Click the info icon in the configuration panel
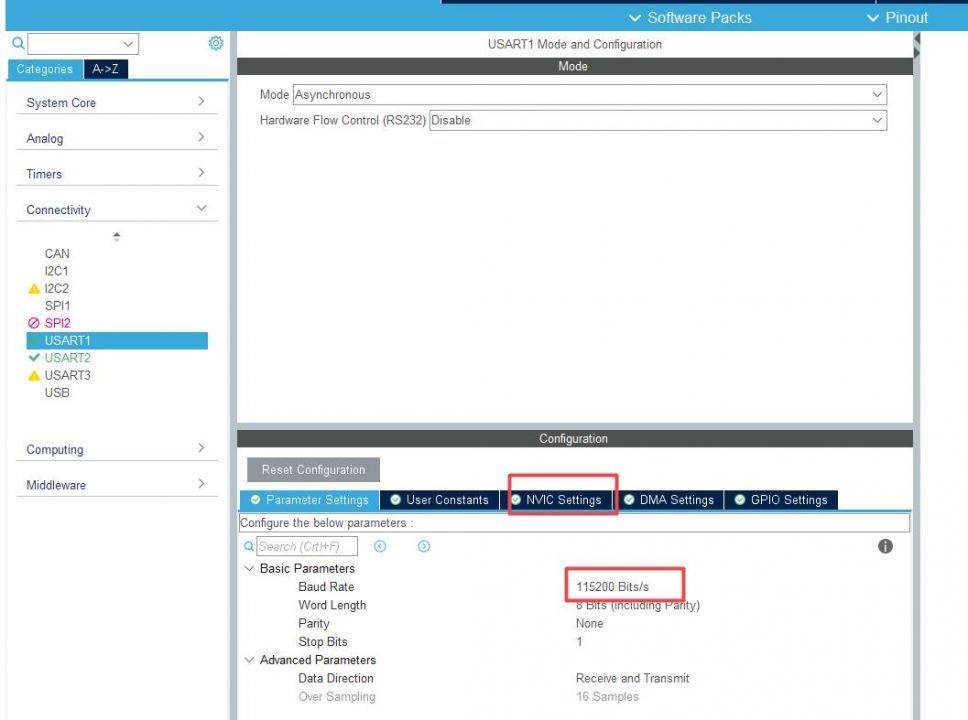 [885, 546]
